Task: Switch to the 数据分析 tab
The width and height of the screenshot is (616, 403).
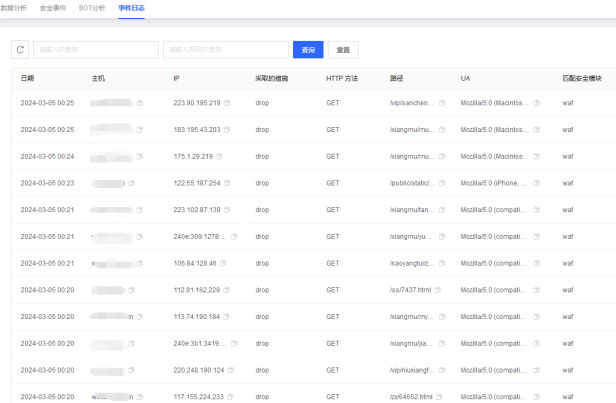Action: (14, 8)
